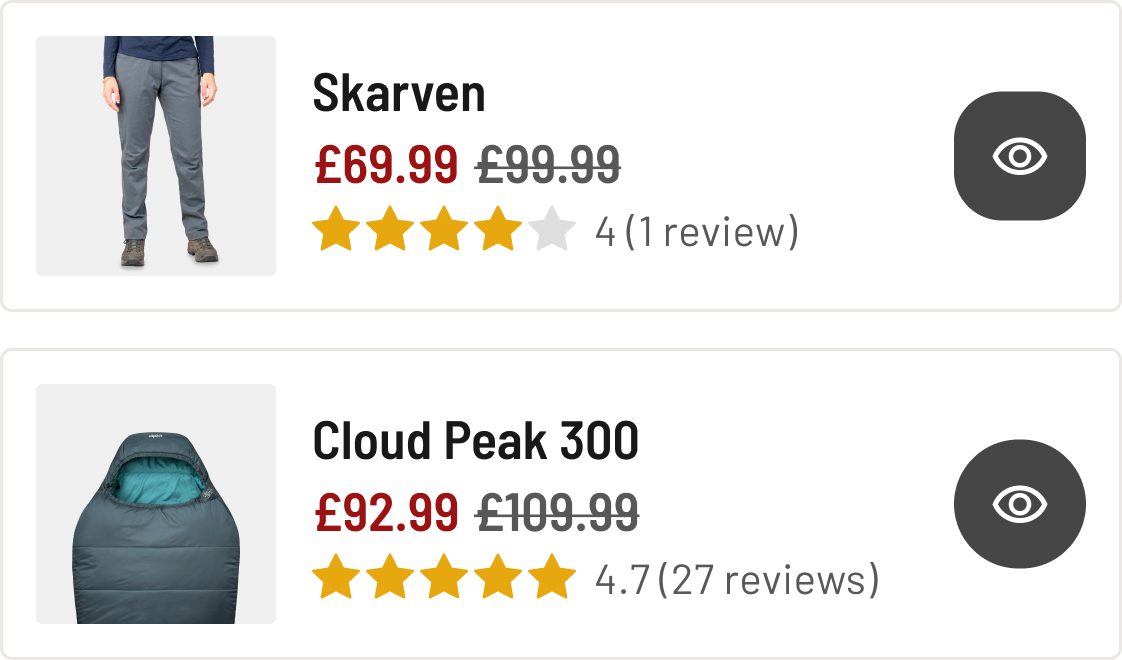The height and width of the screenshot is (660, 1122).
Task: Click the first gold star on Skarven
Action: click(336, 232)
